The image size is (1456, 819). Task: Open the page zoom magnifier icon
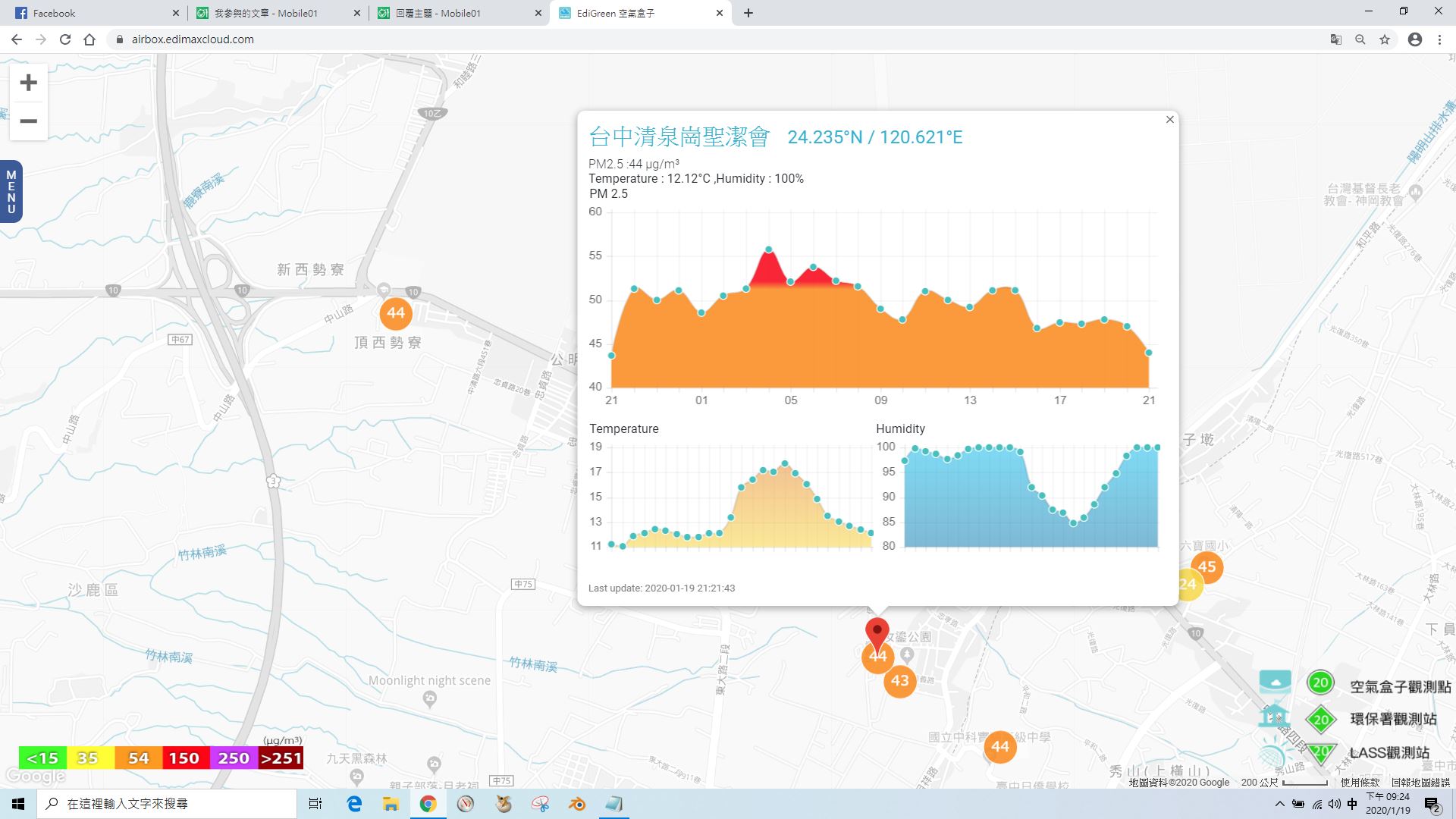click(1360, 39)
